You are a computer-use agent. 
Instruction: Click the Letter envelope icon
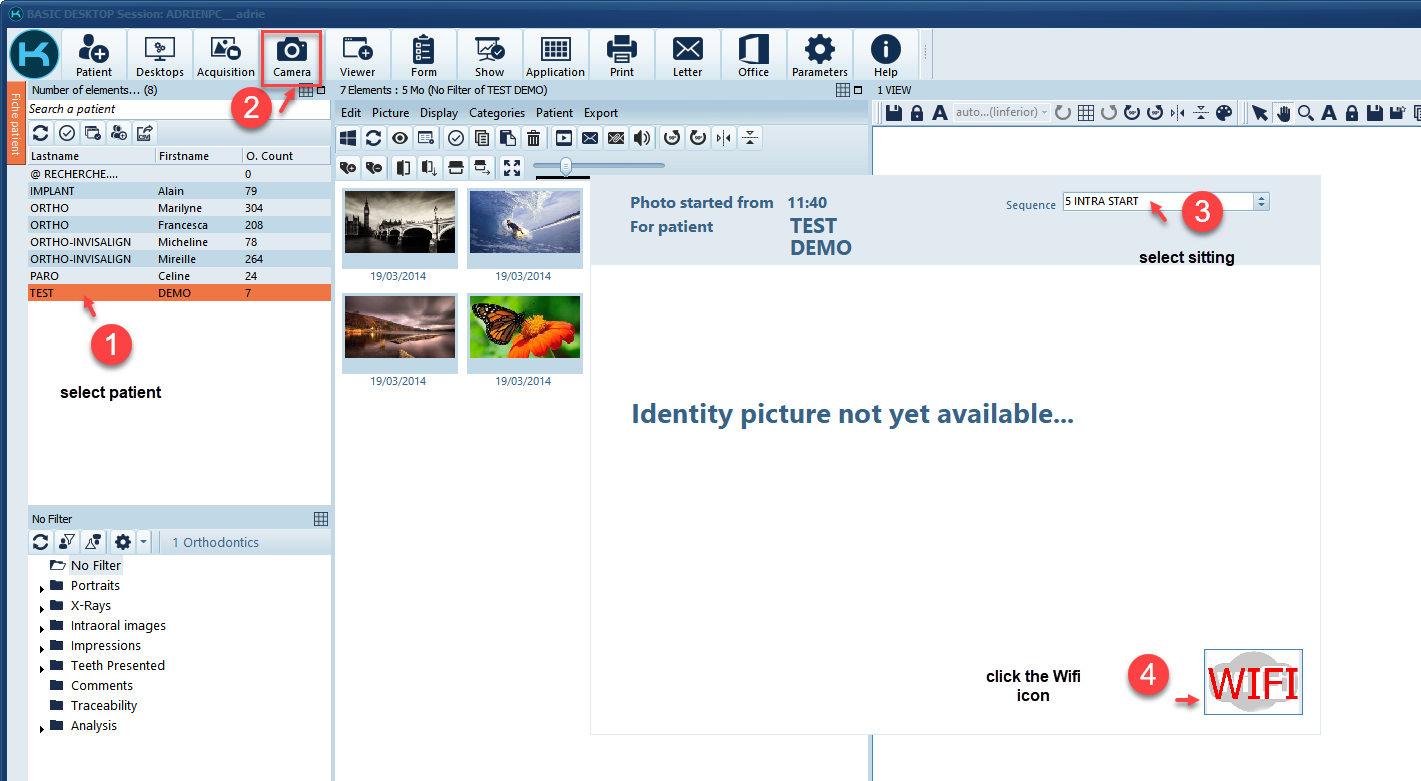pos(687,56)
